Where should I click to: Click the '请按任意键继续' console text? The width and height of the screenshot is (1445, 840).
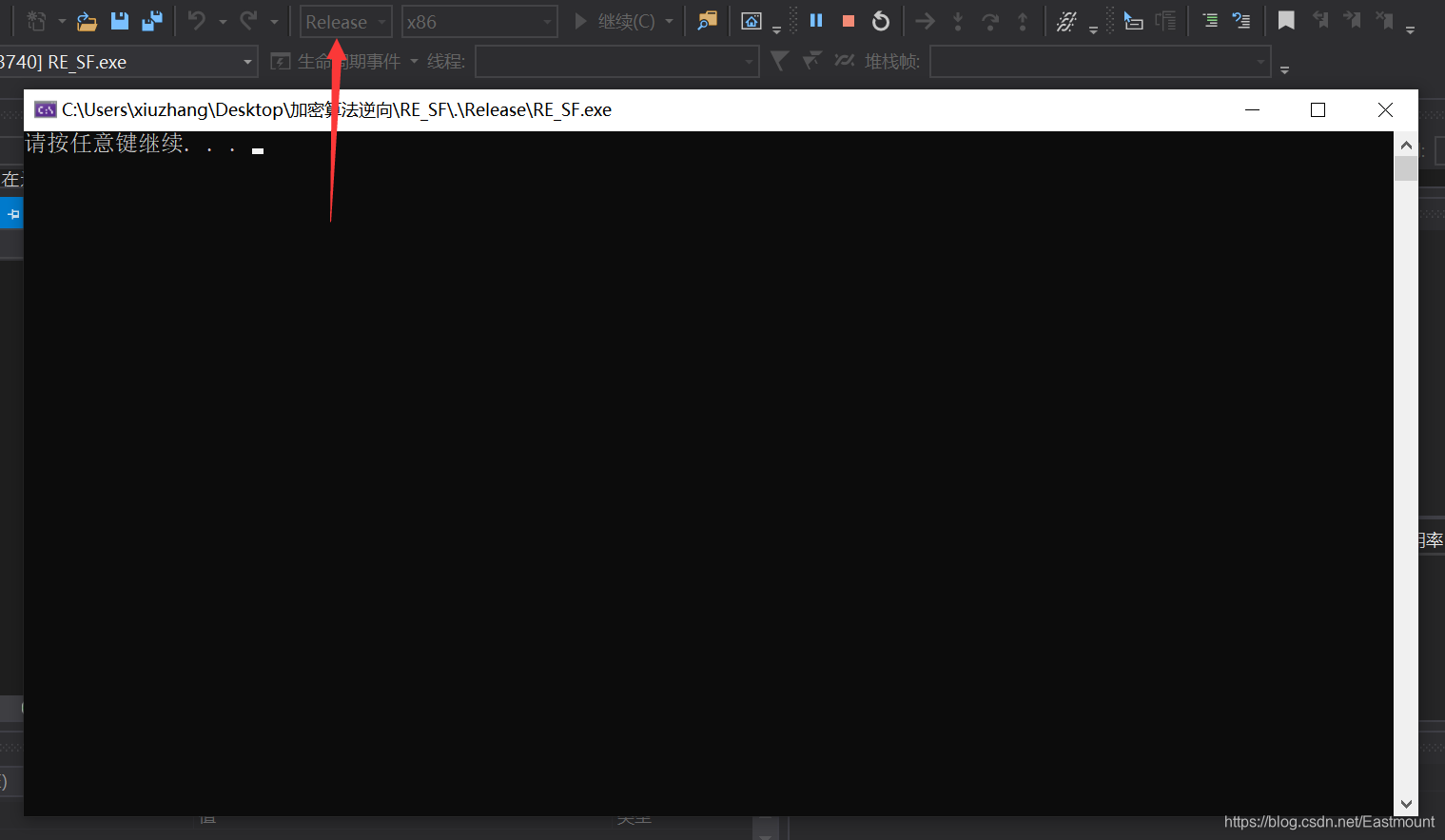point(105,144)
